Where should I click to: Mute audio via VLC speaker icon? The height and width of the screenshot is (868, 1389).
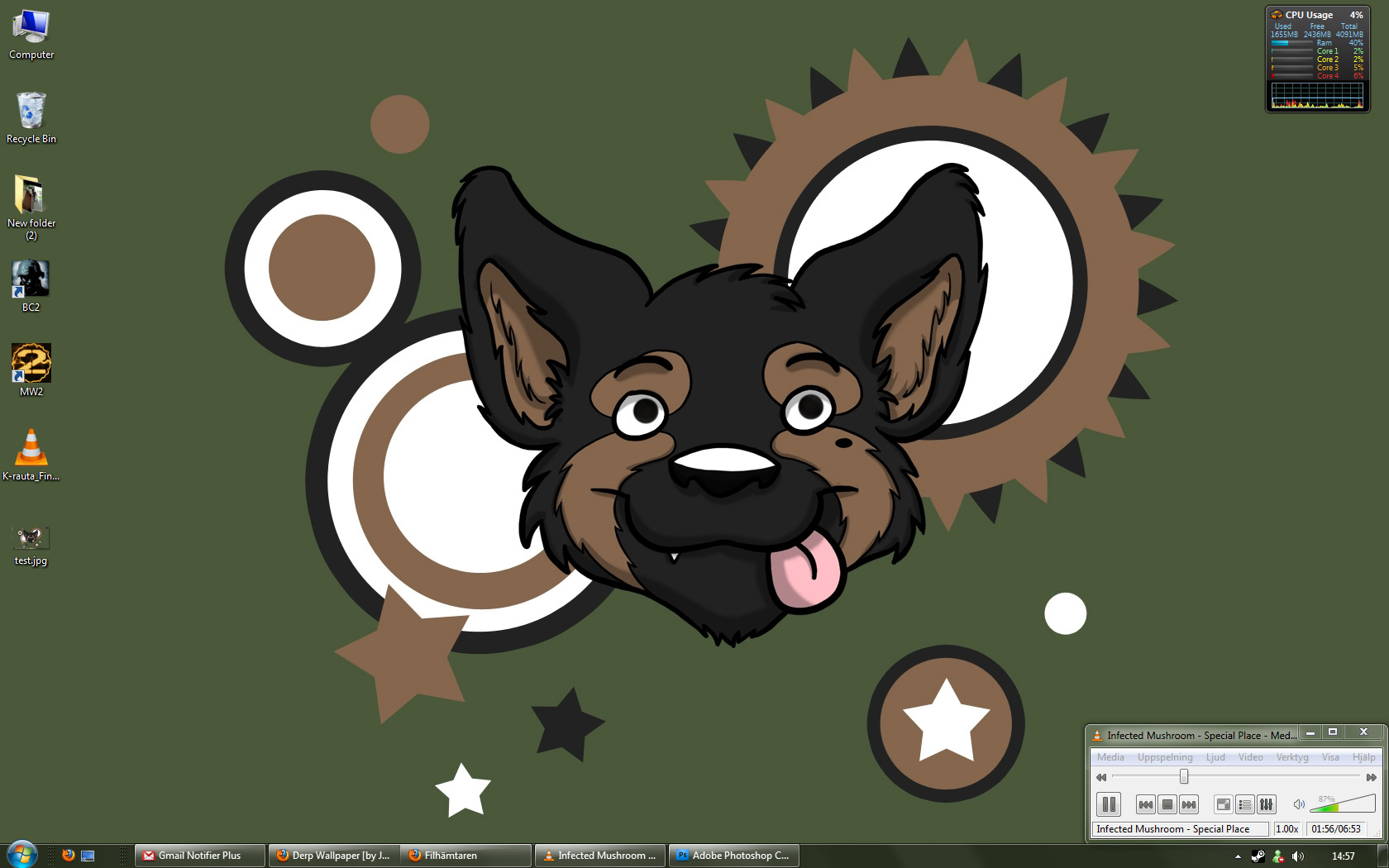pyautogui.click(x=1299, y=804)
